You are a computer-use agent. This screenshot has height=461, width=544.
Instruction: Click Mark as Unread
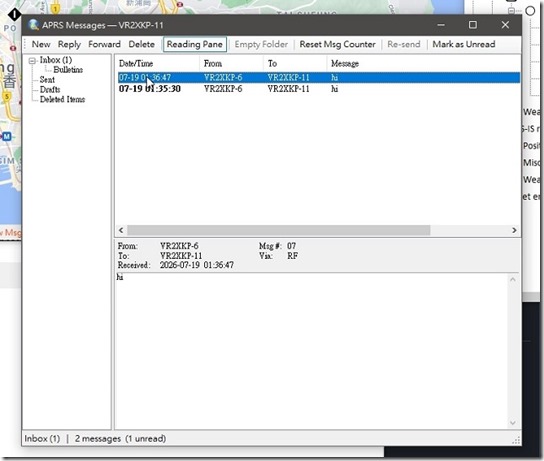(x=464, y=44)
